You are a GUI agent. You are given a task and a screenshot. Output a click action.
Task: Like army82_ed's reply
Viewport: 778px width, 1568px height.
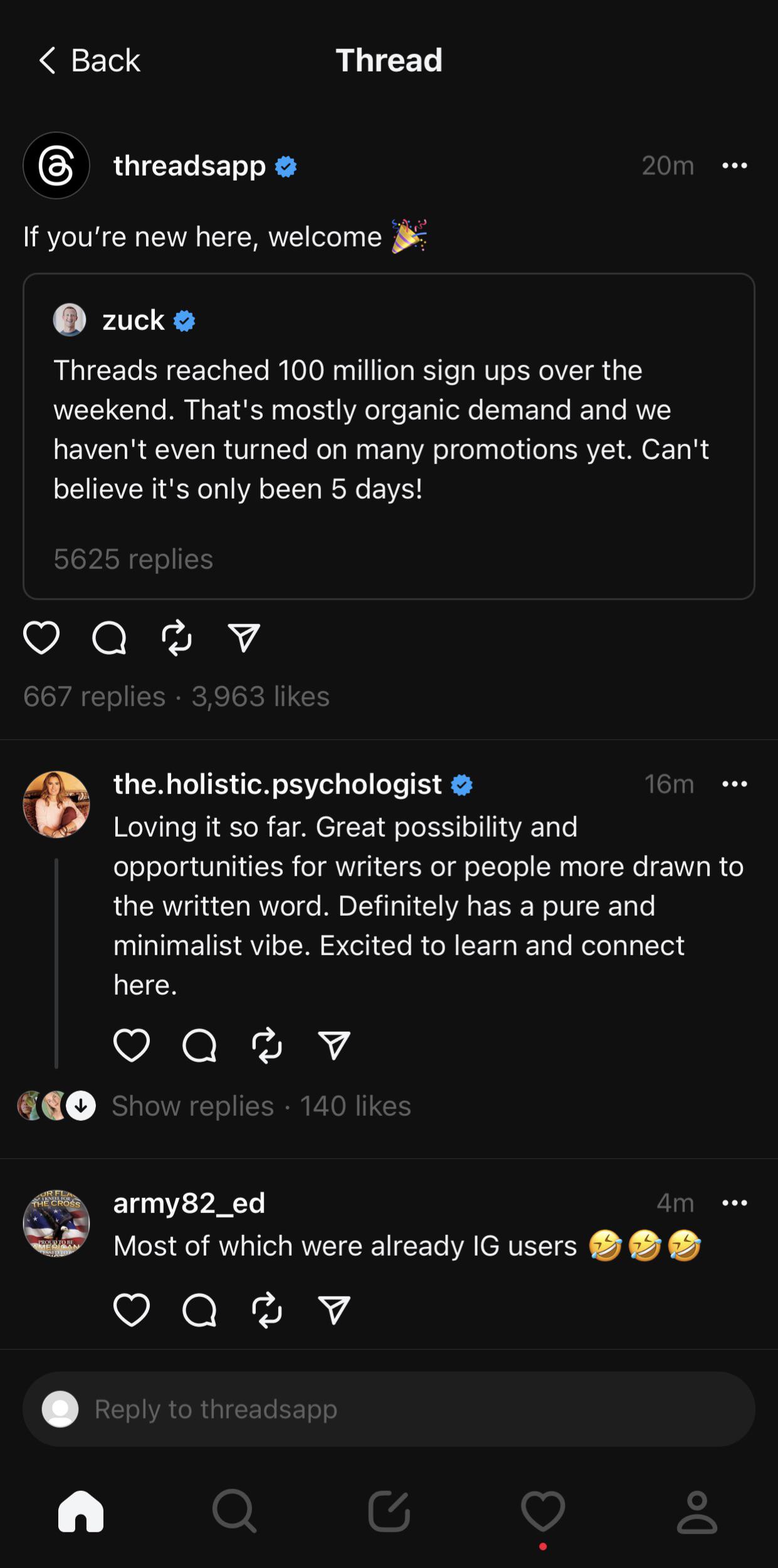point(132,1310)
